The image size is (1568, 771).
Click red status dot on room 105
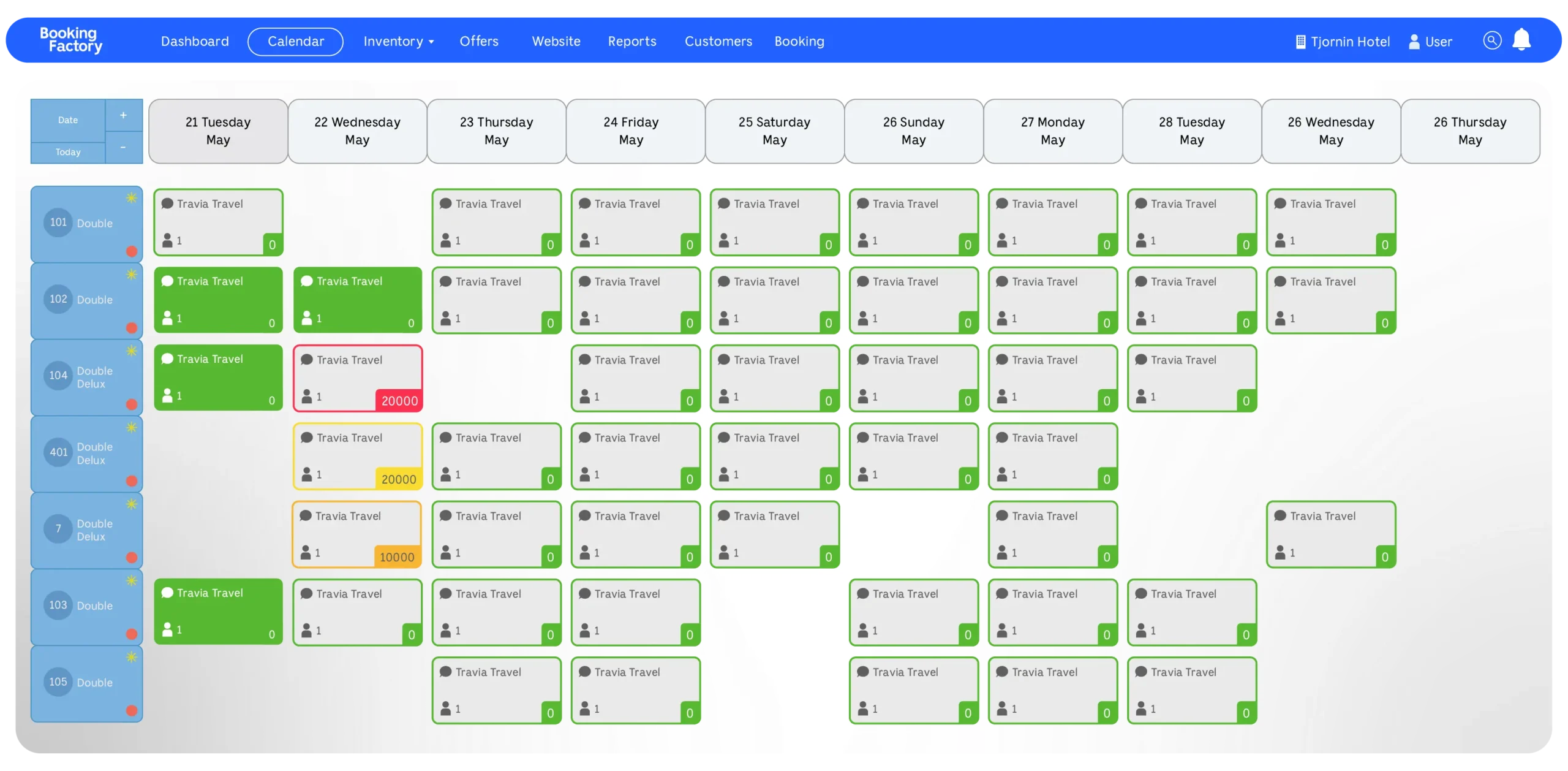[131, 711]
